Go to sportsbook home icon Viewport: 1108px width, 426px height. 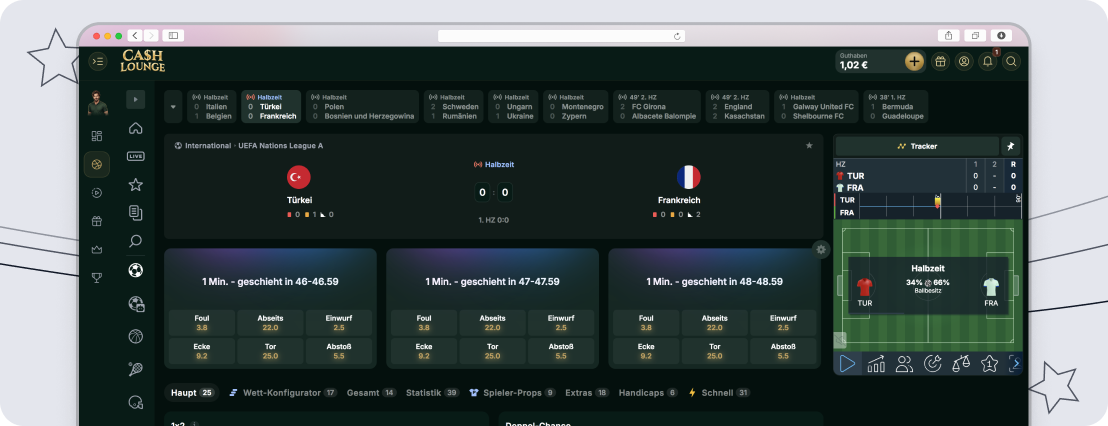(136, 128)
